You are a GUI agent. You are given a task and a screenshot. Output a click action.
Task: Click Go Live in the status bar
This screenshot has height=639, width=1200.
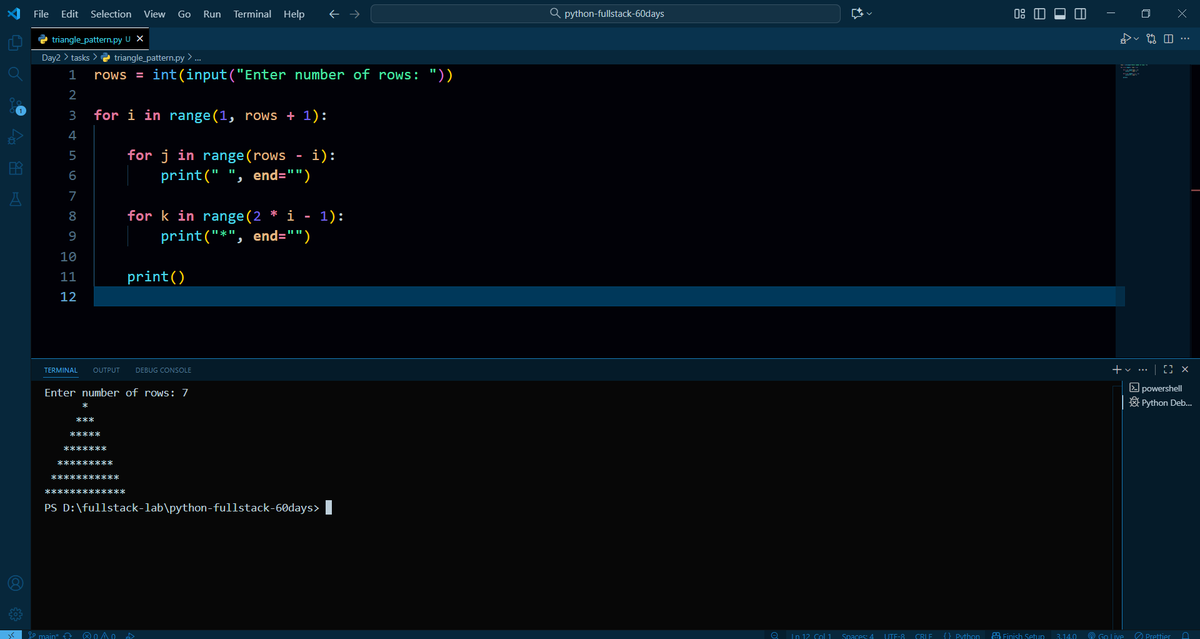tap(1104, 634)
